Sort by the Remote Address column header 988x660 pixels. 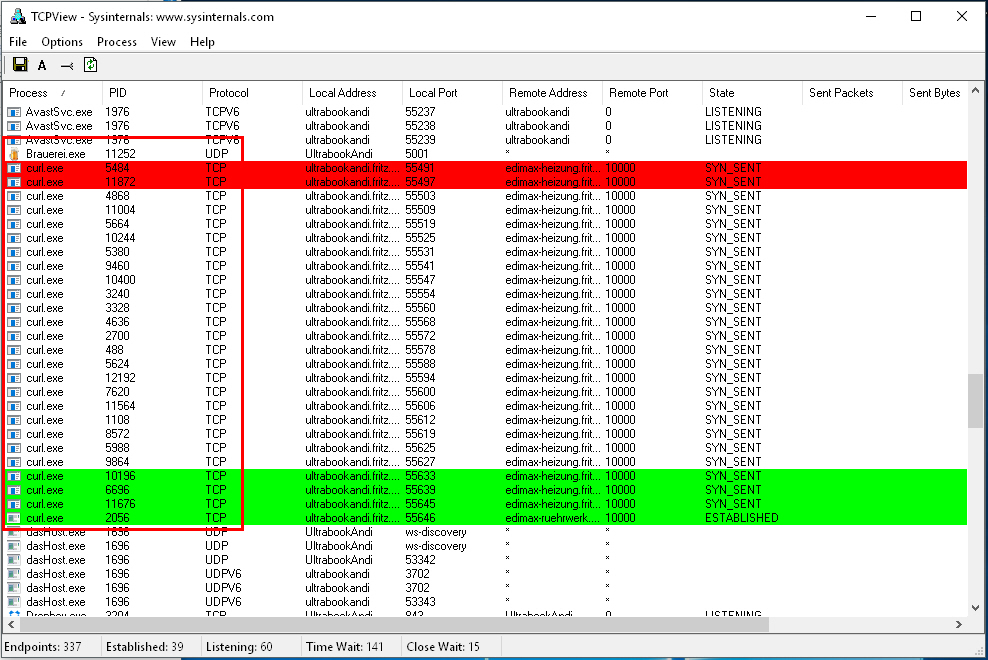(x=548, y=93)
